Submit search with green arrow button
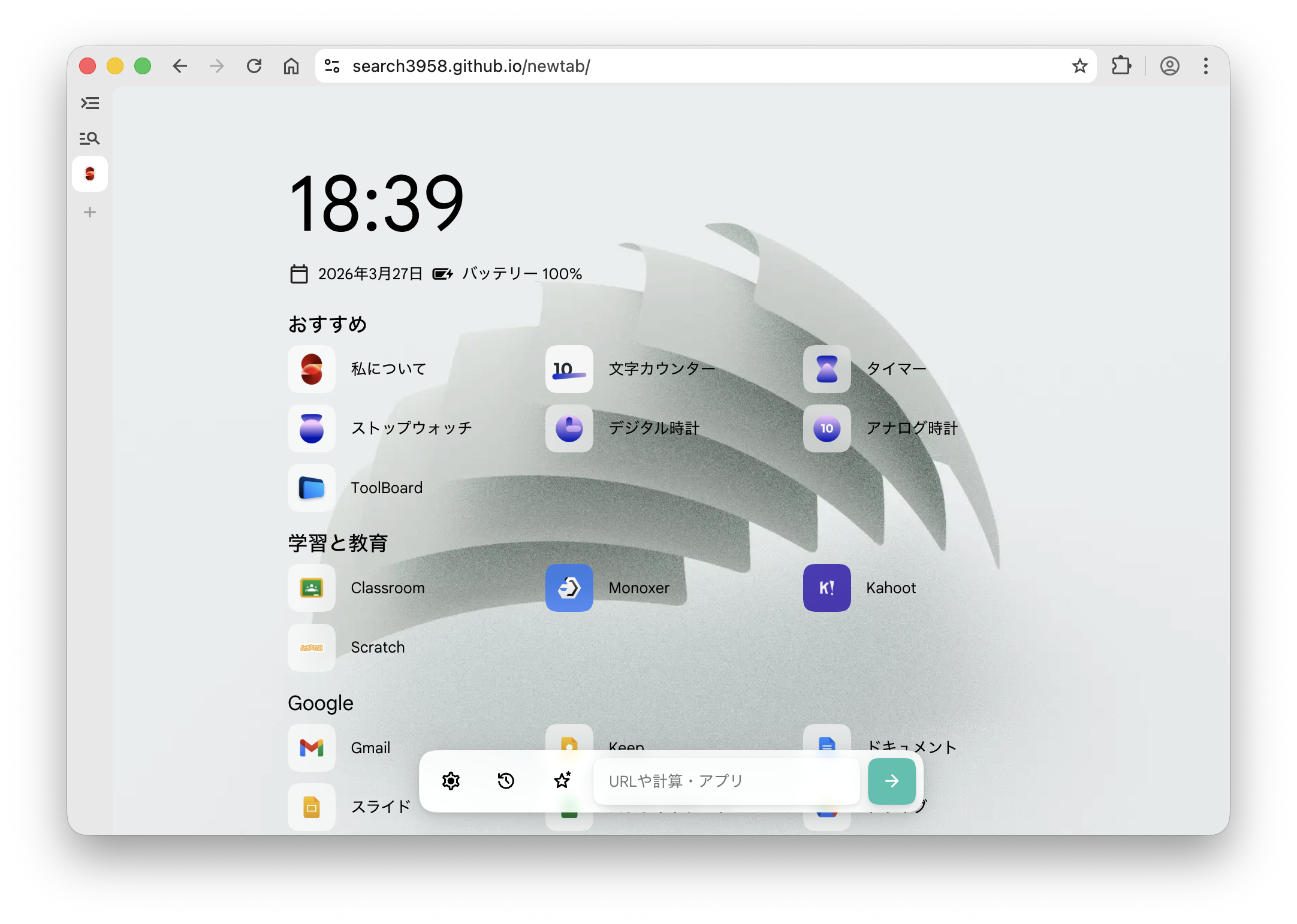1297x924 pixels. [891, 781]
